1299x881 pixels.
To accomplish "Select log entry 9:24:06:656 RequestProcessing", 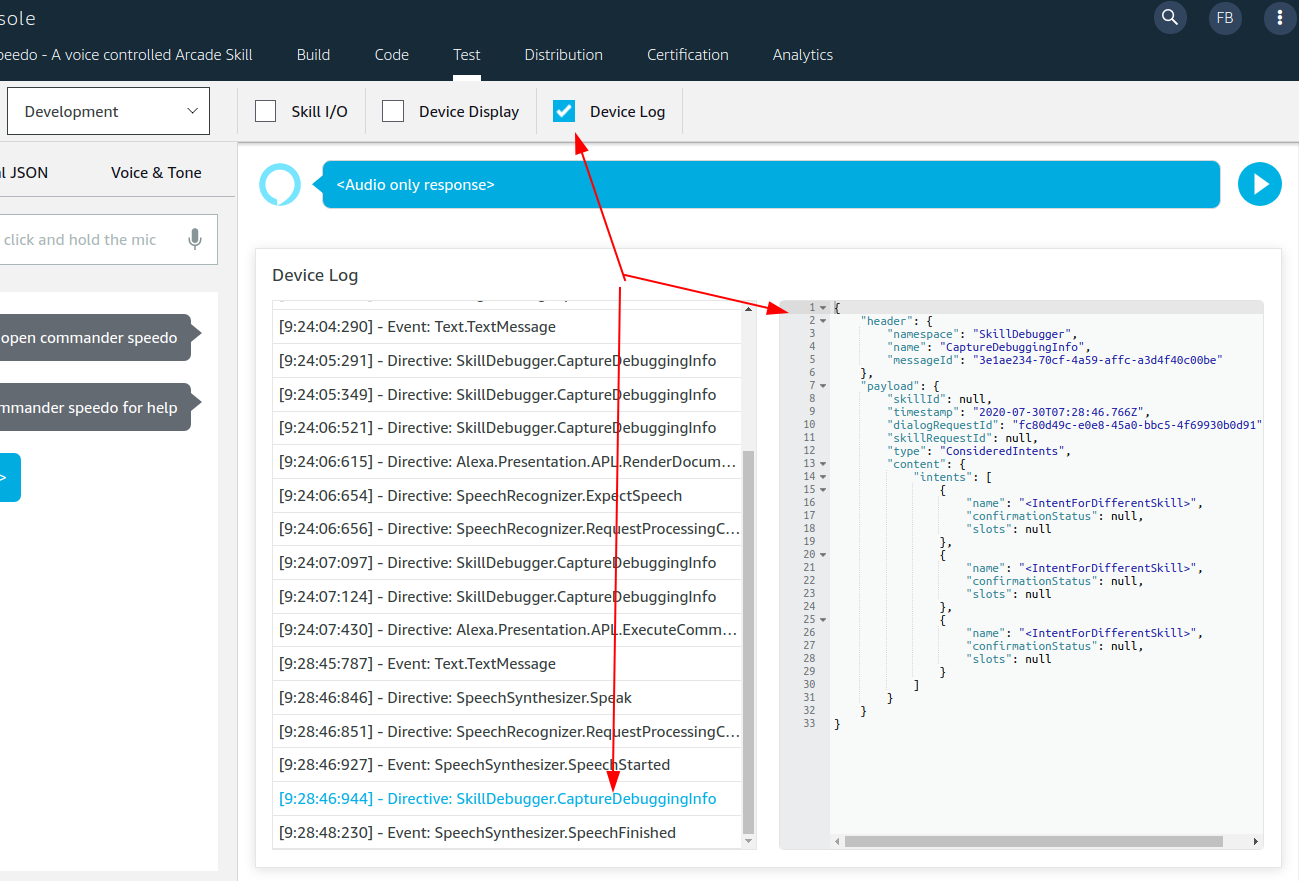I will click(507, 528).
